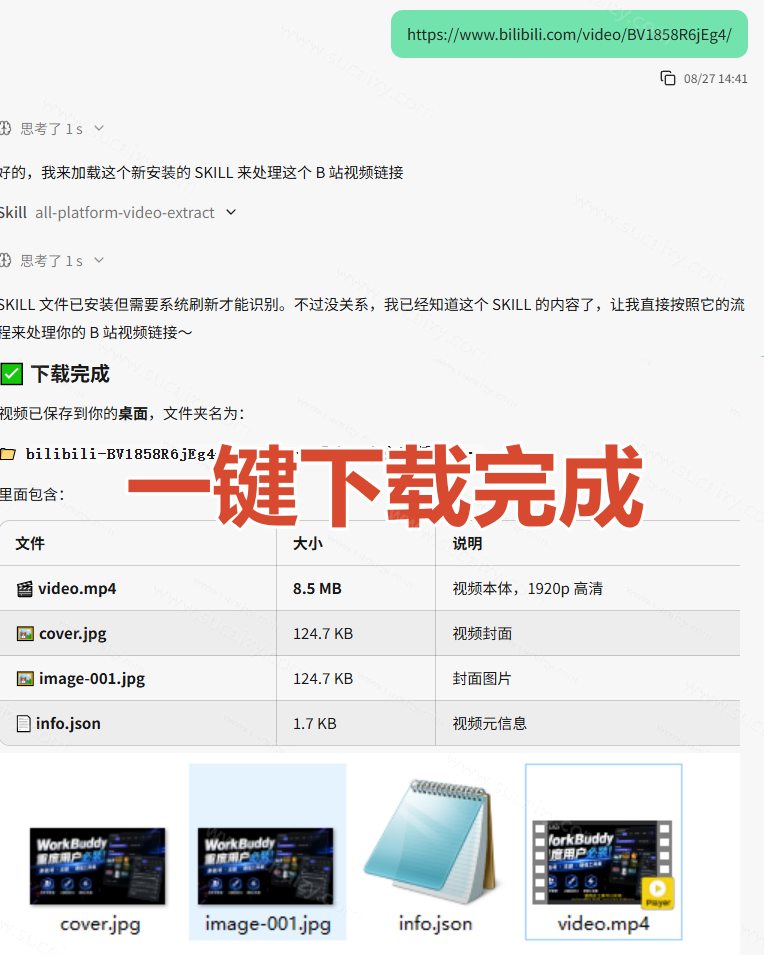Screen dimensions: 764x955
Task: Click the video.mp4 file name label
Action: point(603,924)
